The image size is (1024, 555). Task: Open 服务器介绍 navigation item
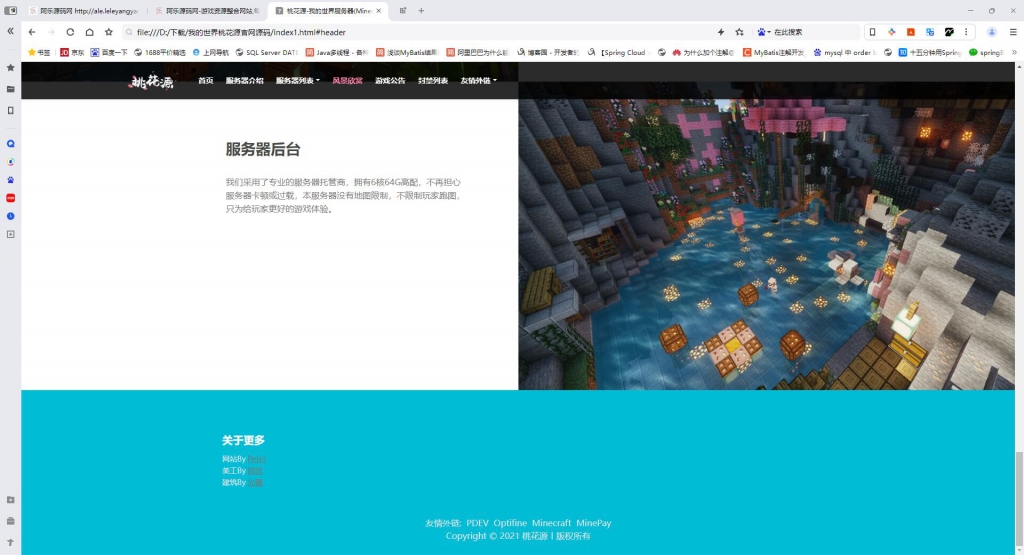[244, 81]
